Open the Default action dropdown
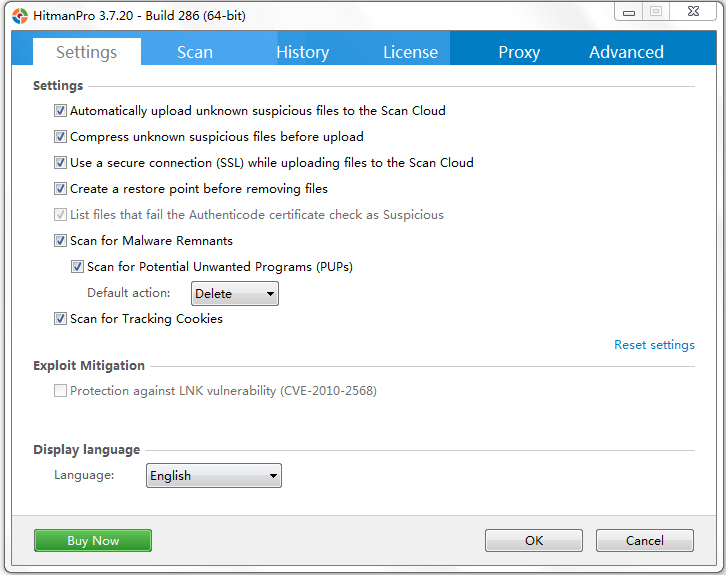726x575 pixels. [235, 294]
